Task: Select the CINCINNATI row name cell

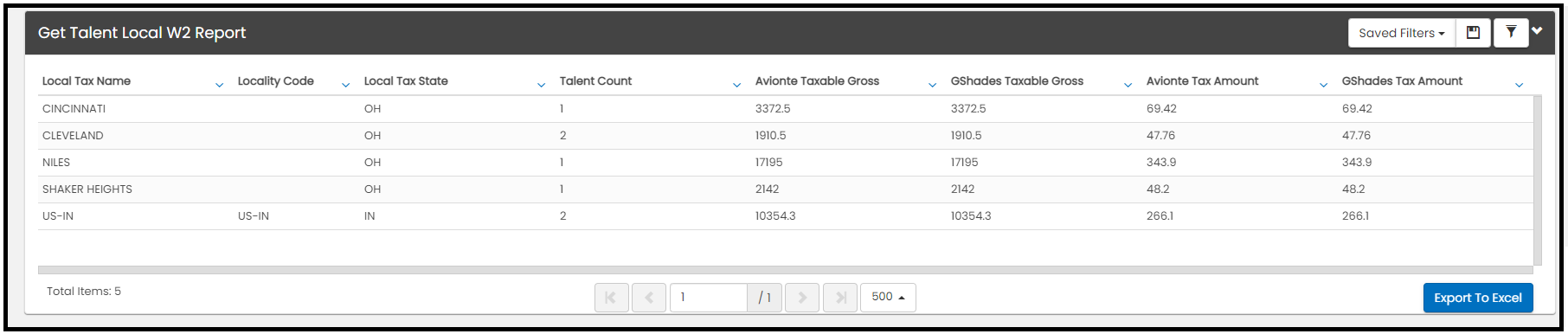Action: pos(74,109)
